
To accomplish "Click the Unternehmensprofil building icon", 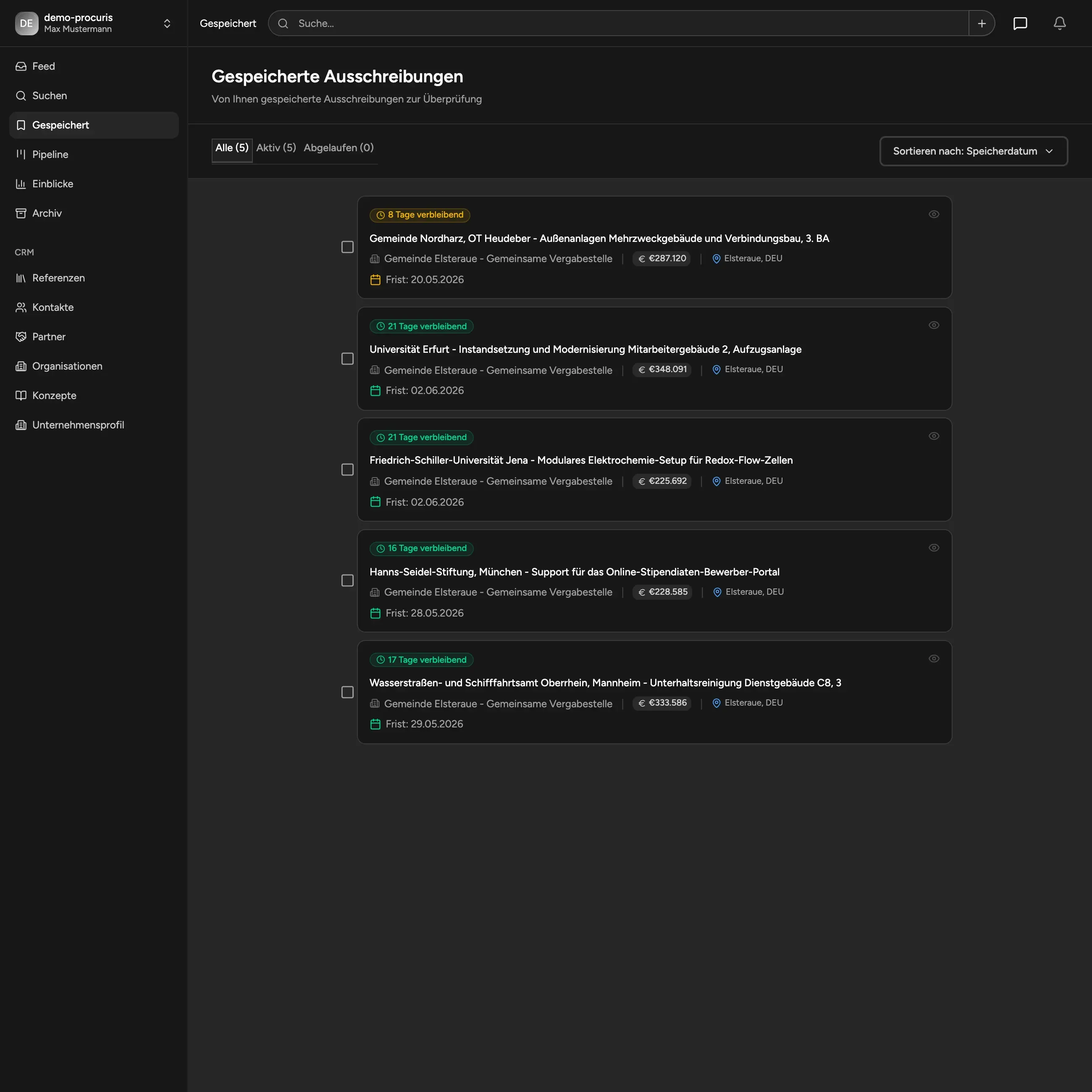I will pos(21,425).
